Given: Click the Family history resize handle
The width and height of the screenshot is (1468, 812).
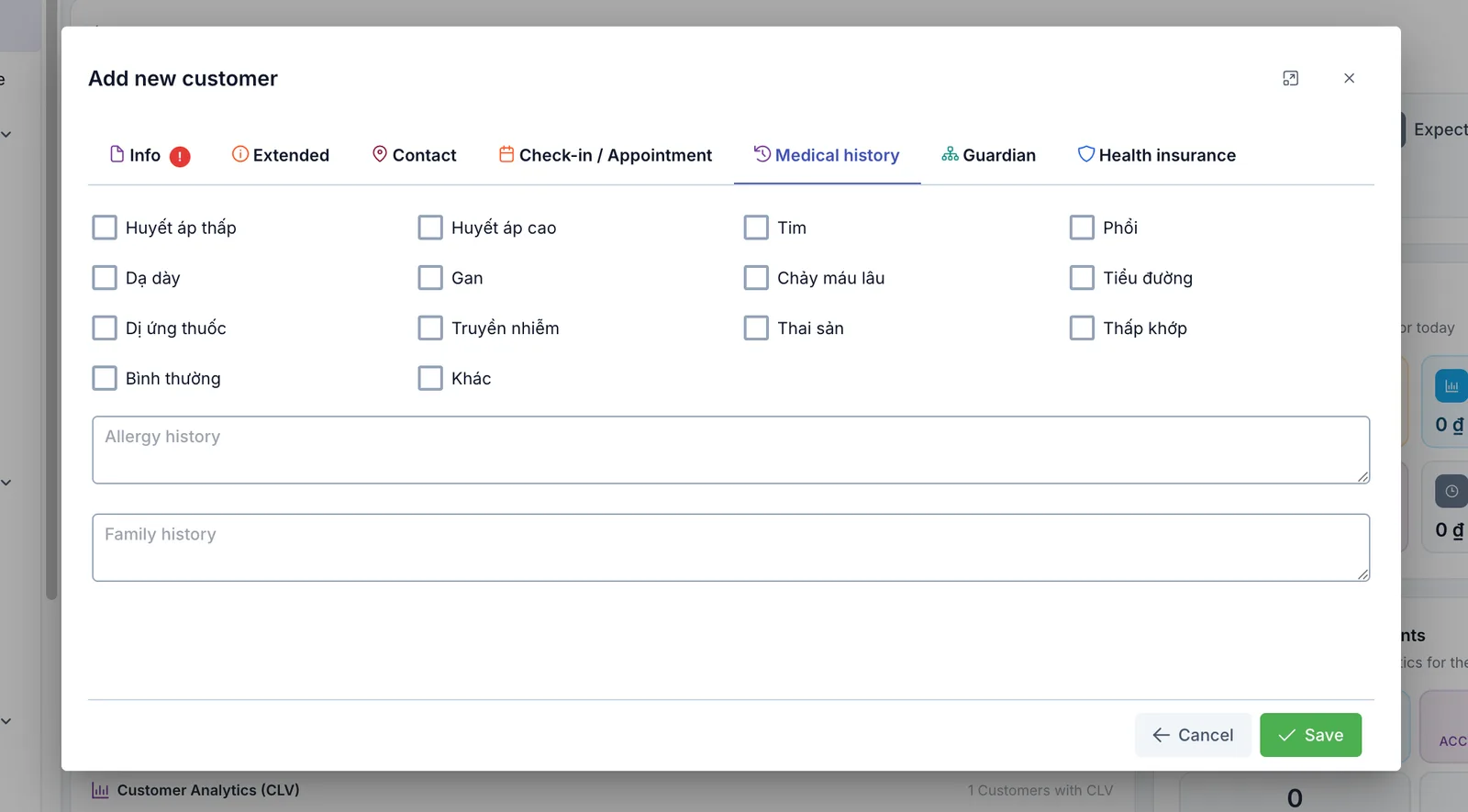Looking at the screenshot, I should 1363,574.
